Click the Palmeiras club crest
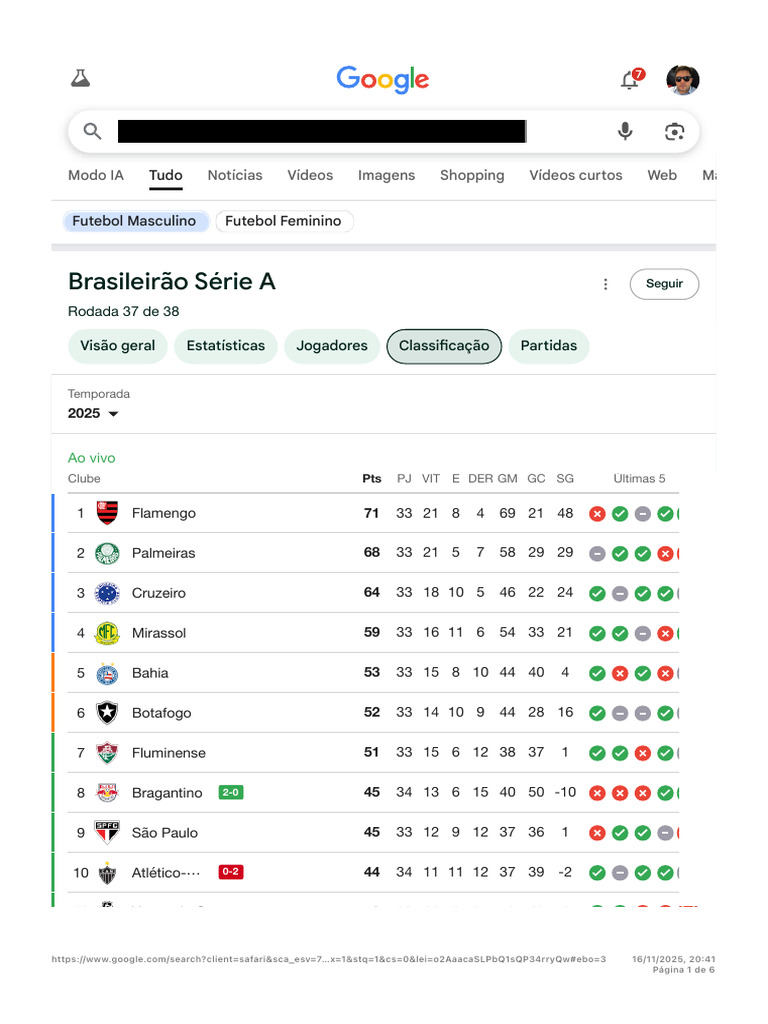This screenshot has height=1024, width=768. click(x=107, y=553)
